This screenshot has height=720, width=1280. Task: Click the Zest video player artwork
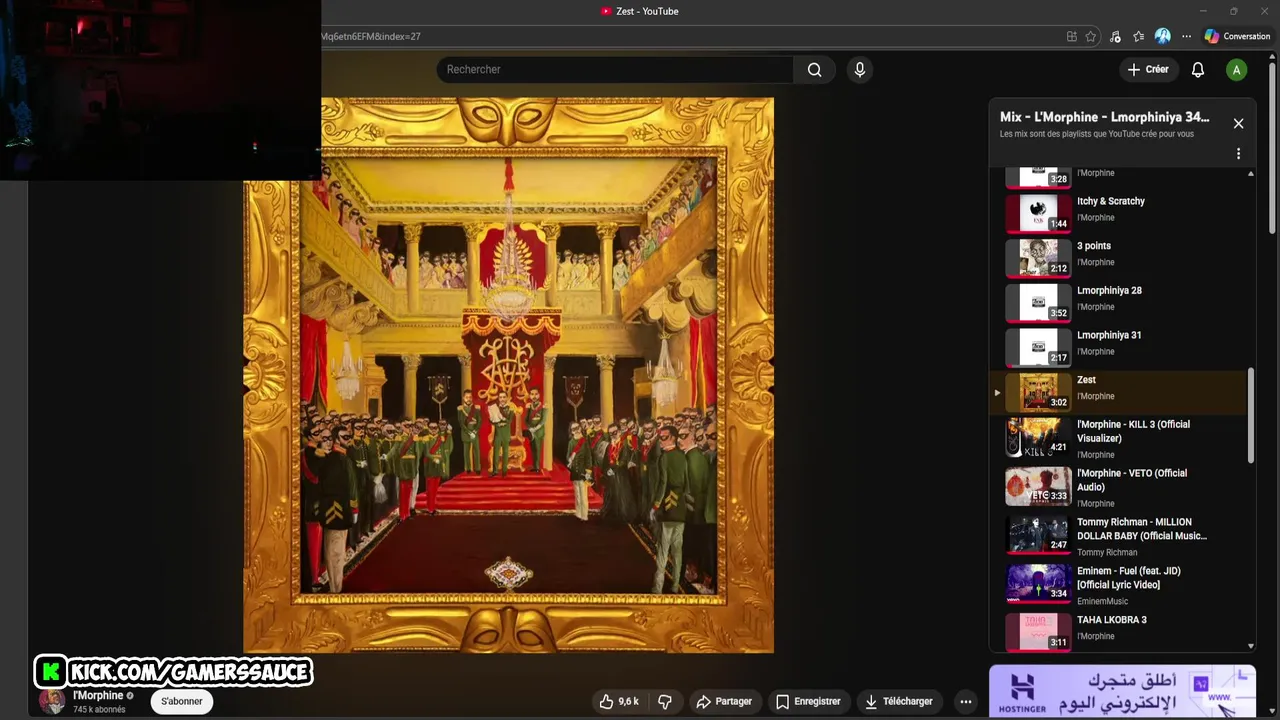[x=508, y=375]
